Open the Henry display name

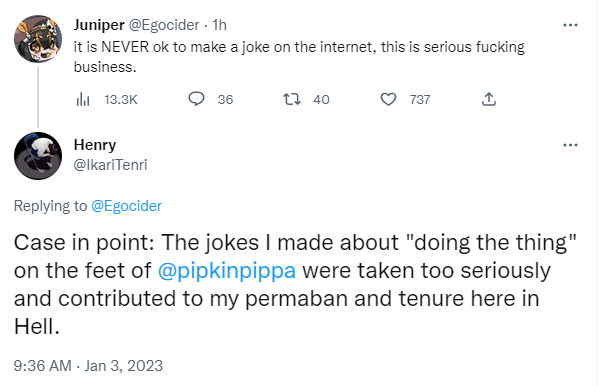pos(95,145)
